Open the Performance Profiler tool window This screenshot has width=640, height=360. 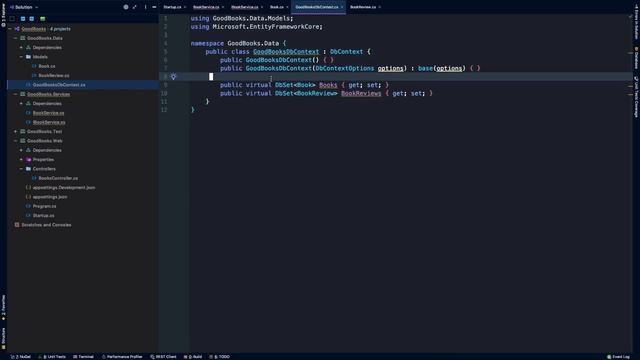[x=122, y=357]
